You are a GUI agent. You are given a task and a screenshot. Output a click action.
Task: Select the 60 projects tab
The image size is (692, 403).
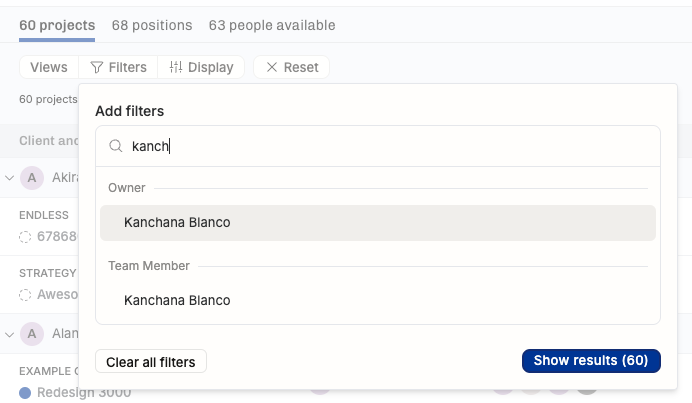pos(57,25)
